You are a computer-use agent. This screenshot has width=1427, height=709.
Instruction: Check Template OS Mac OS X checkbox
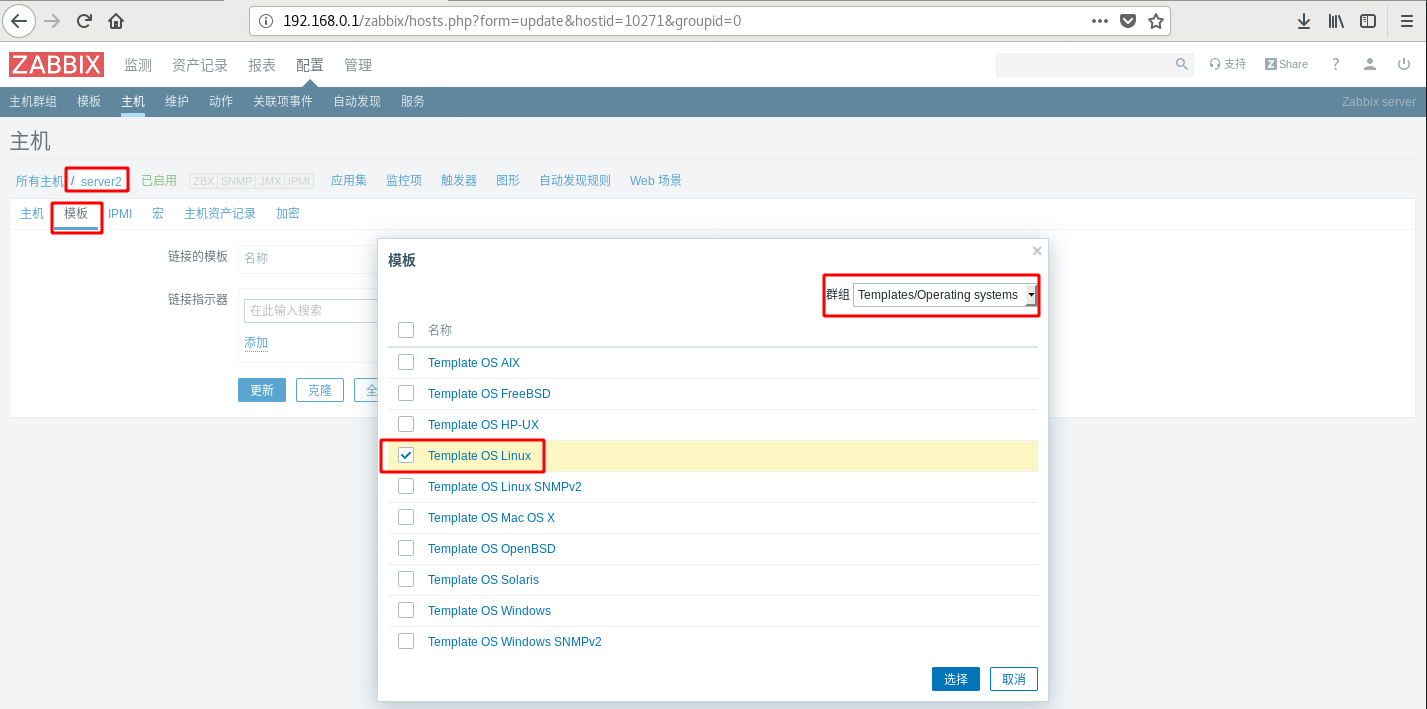point(406,517)
